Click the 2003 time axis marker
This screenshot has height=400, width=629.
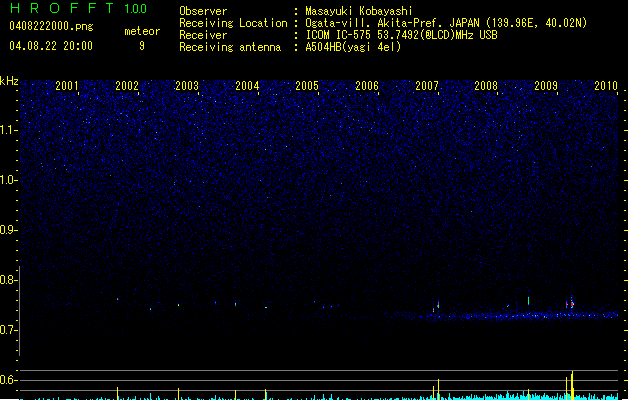click(x=187, y=85)
